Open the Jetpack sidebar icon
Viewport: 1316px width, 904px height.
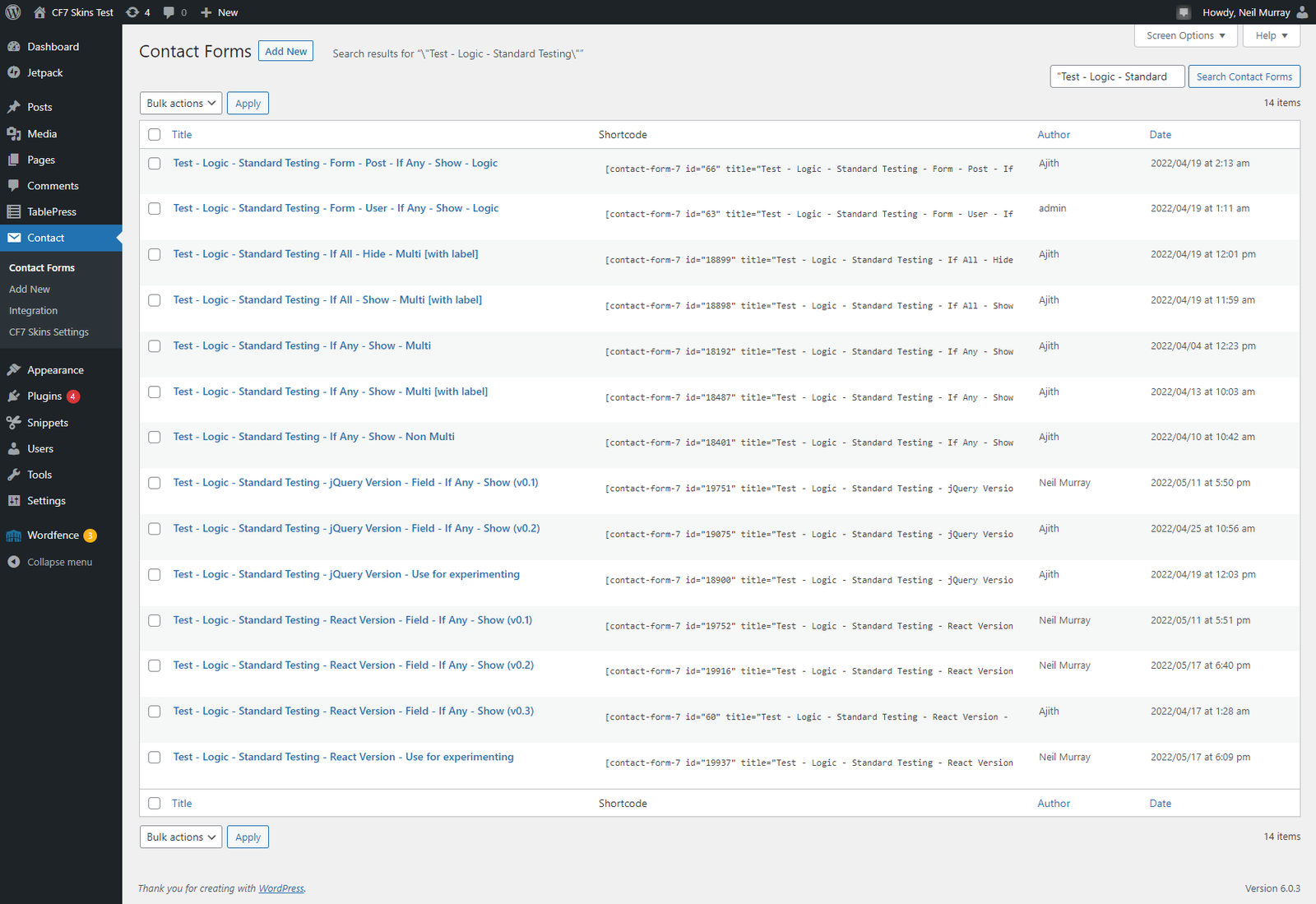[x=14, y=72]
